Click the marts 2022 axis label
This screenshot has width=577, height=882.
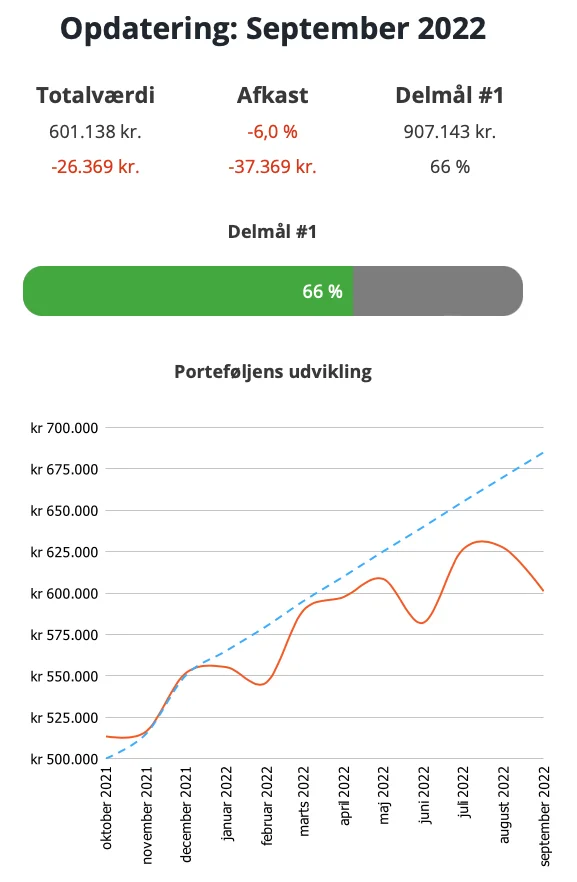[x=304, y=801]
